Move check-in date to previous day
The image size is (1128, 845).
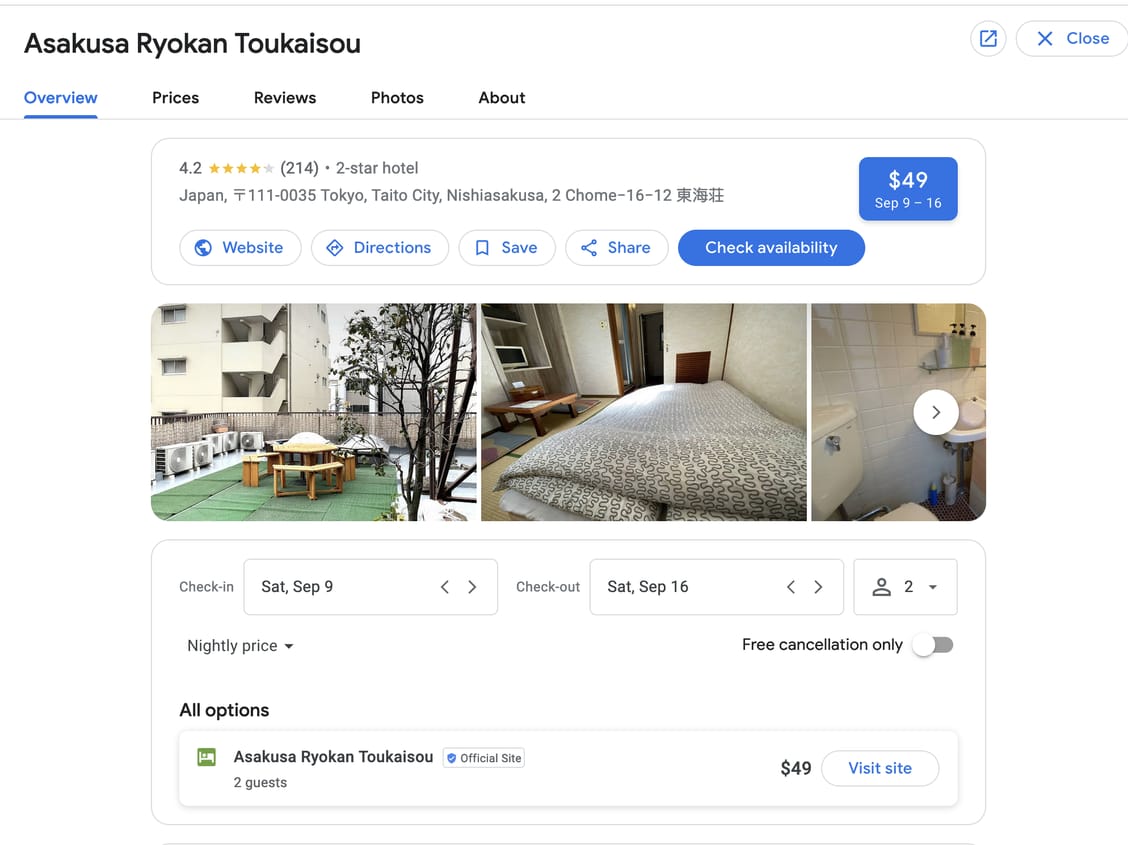445,587
